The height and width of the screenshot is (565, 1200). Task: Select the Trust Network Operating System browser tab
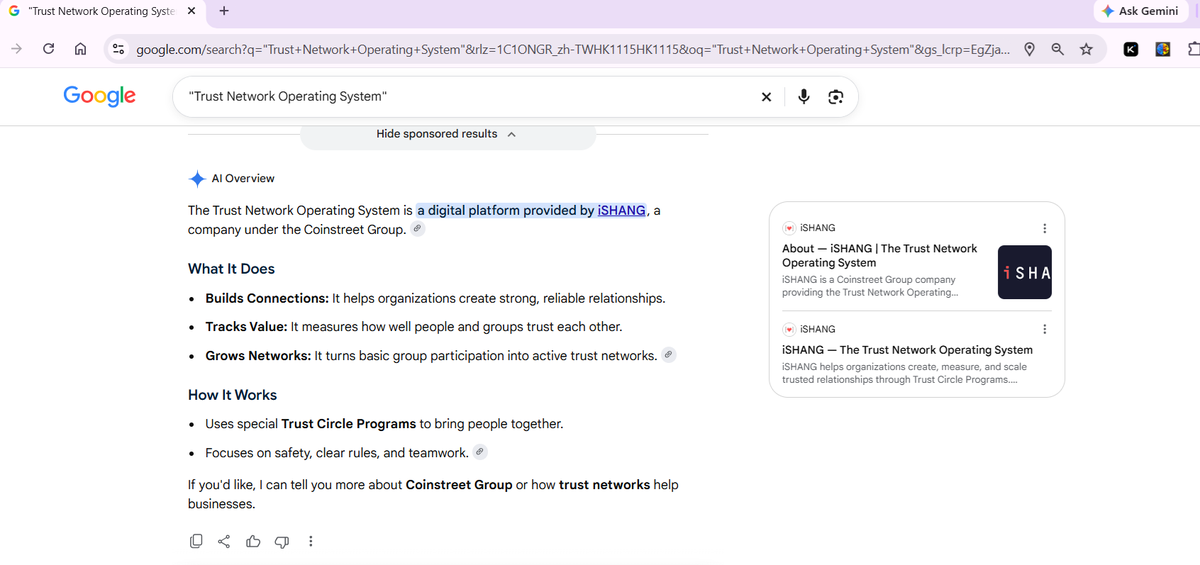click(x=100, y=11)
